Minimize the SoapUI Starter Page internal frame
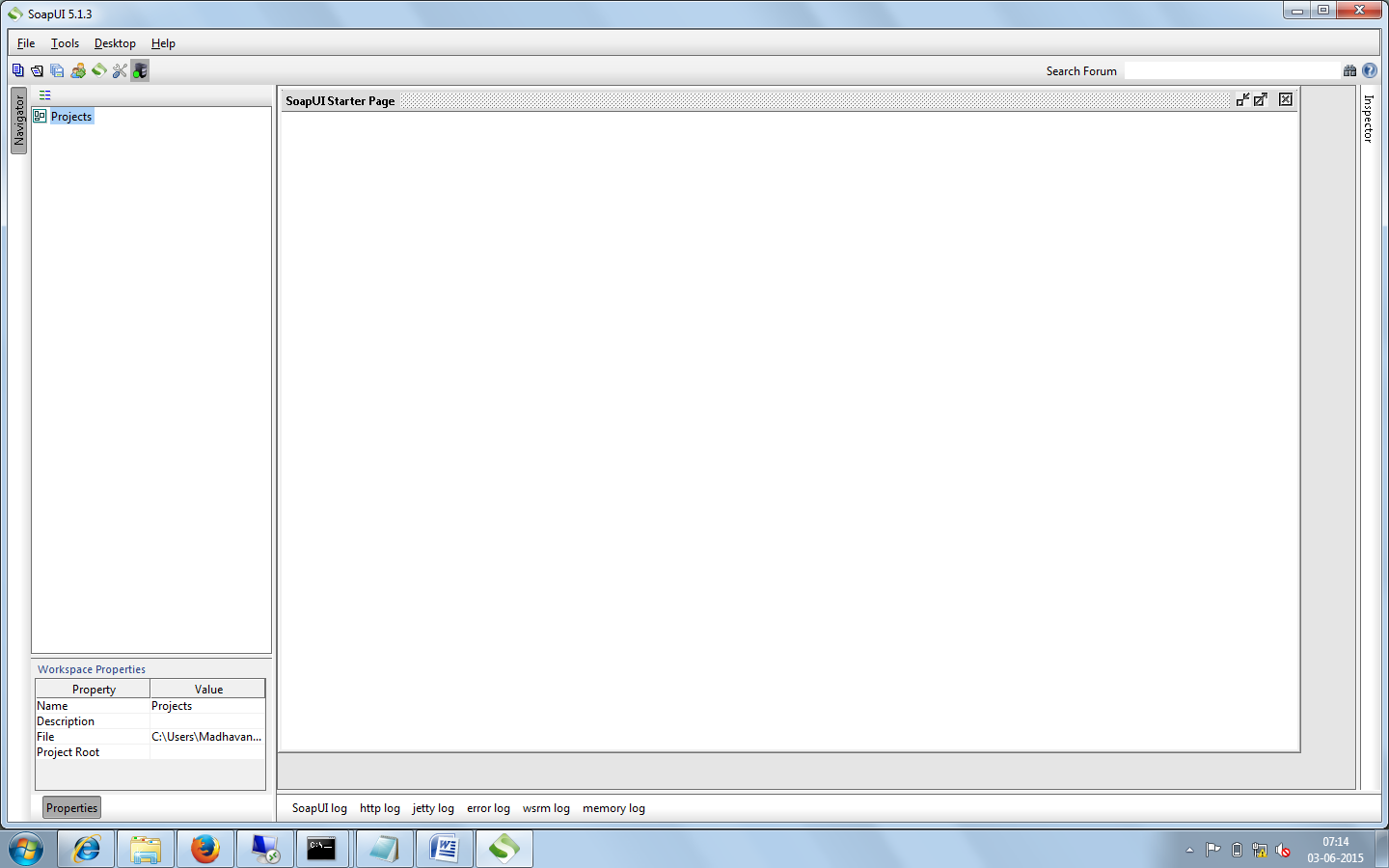Screen dimensions: 1389x868 tap(1242, 99)
